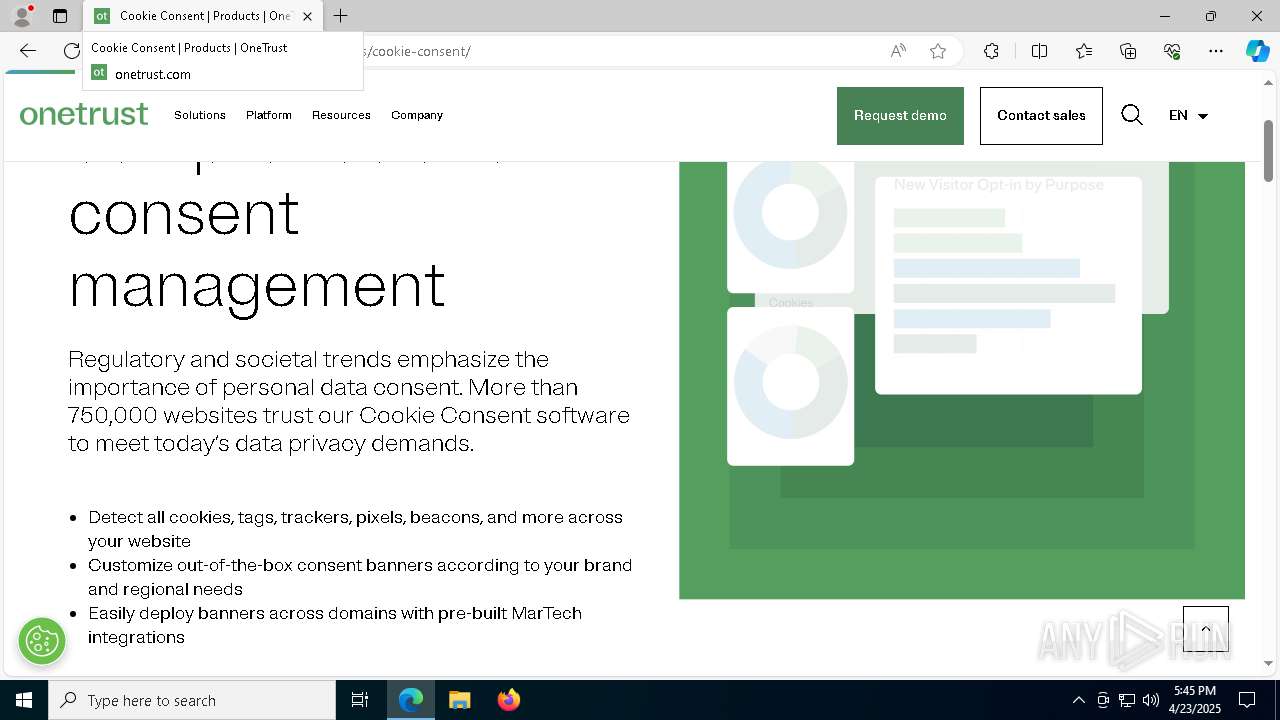Open the tab actions menu icon
1280x720 pixels.
tap(60, 16)
